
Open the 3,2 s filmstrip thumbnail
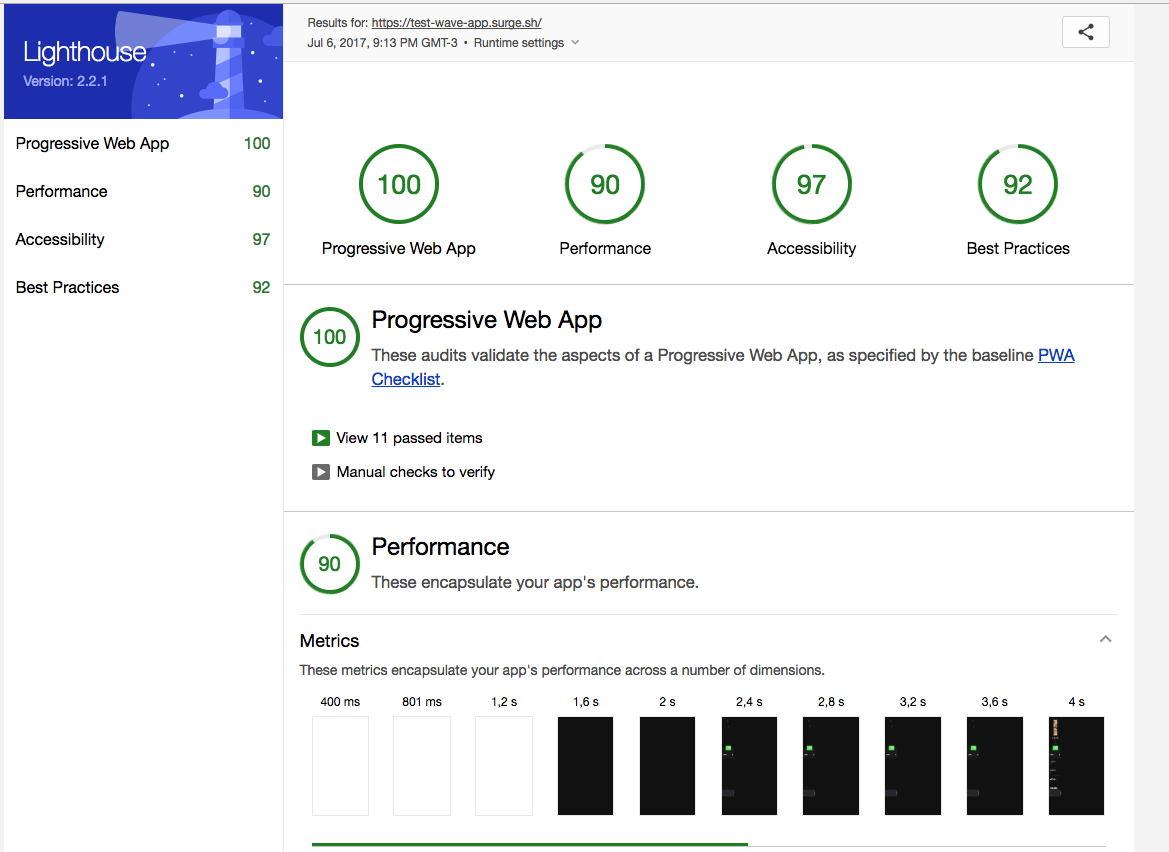coord(913,766)
